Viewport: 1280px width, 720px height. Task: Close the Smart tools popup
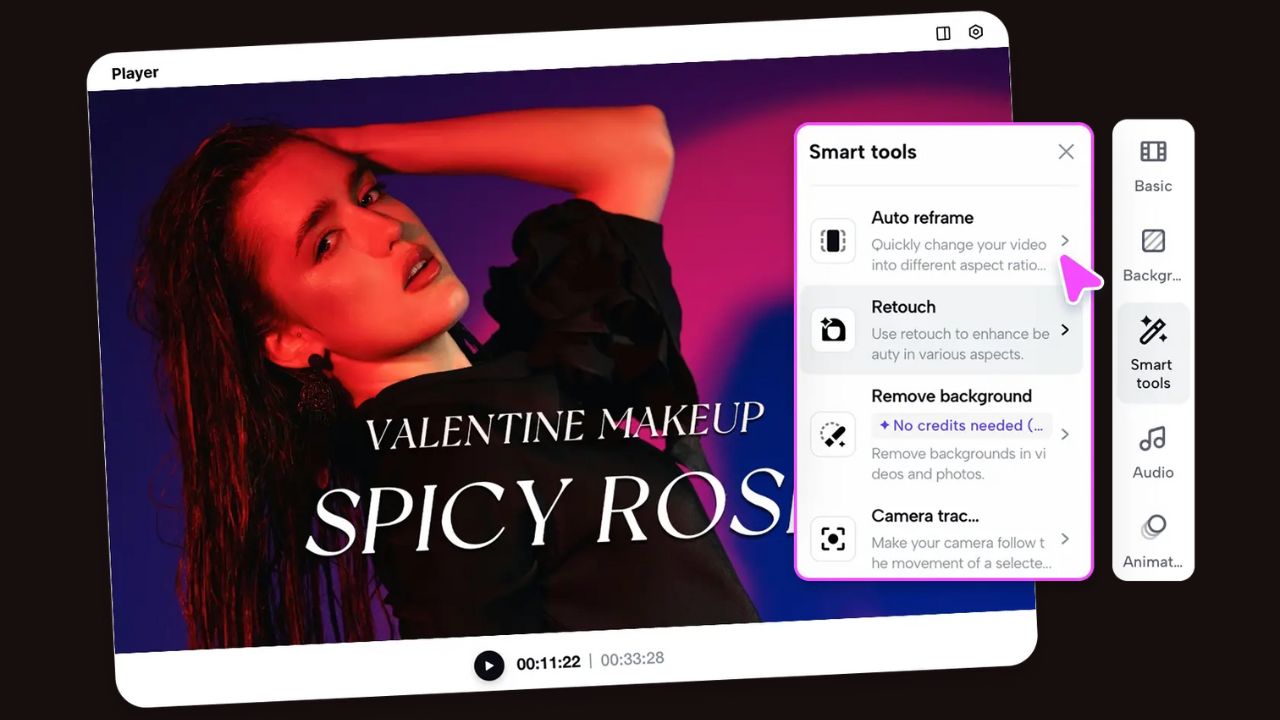(x=1065, y=151)
